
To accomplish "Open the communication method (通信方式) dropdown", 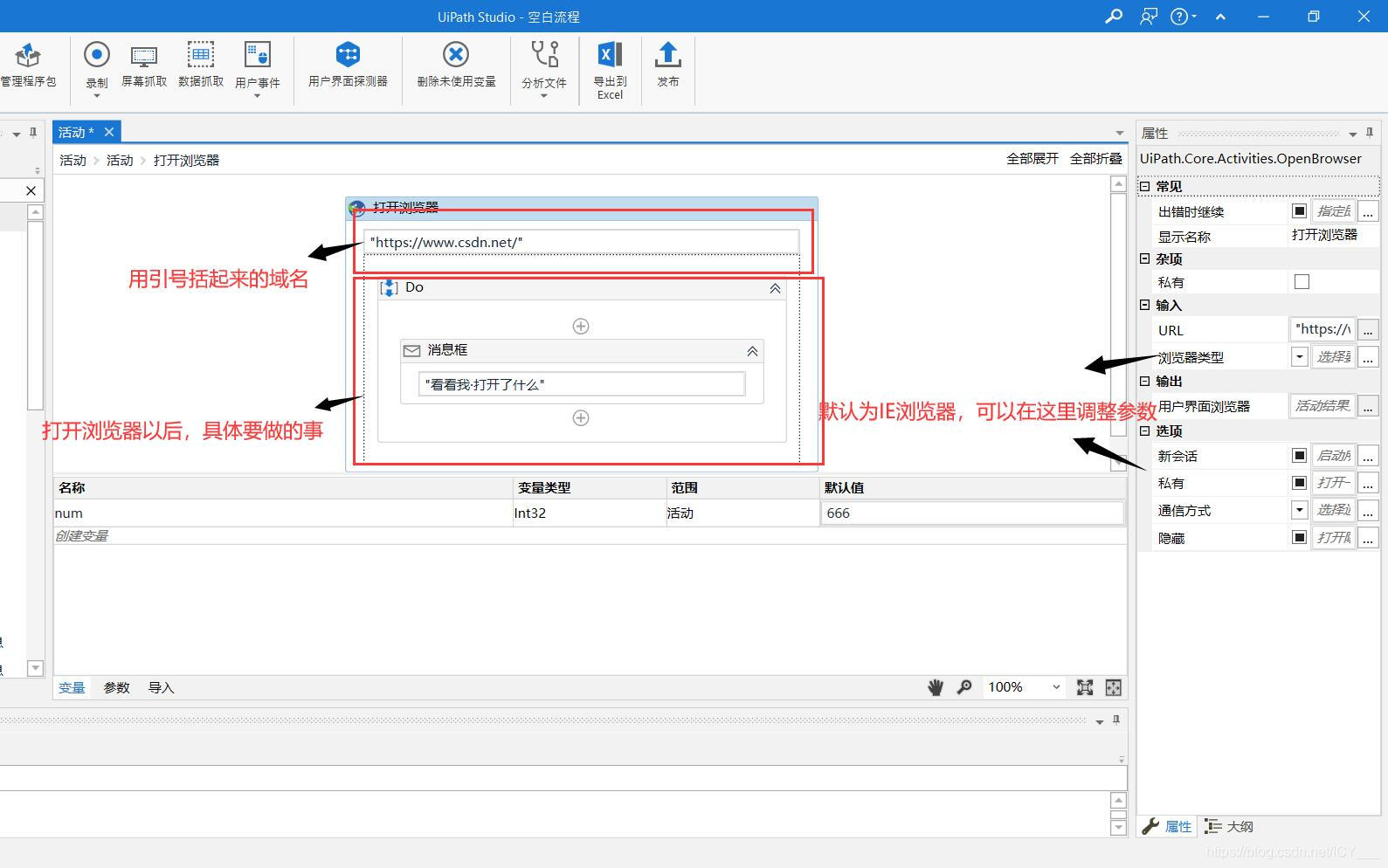I will (x=1300, y=509).
